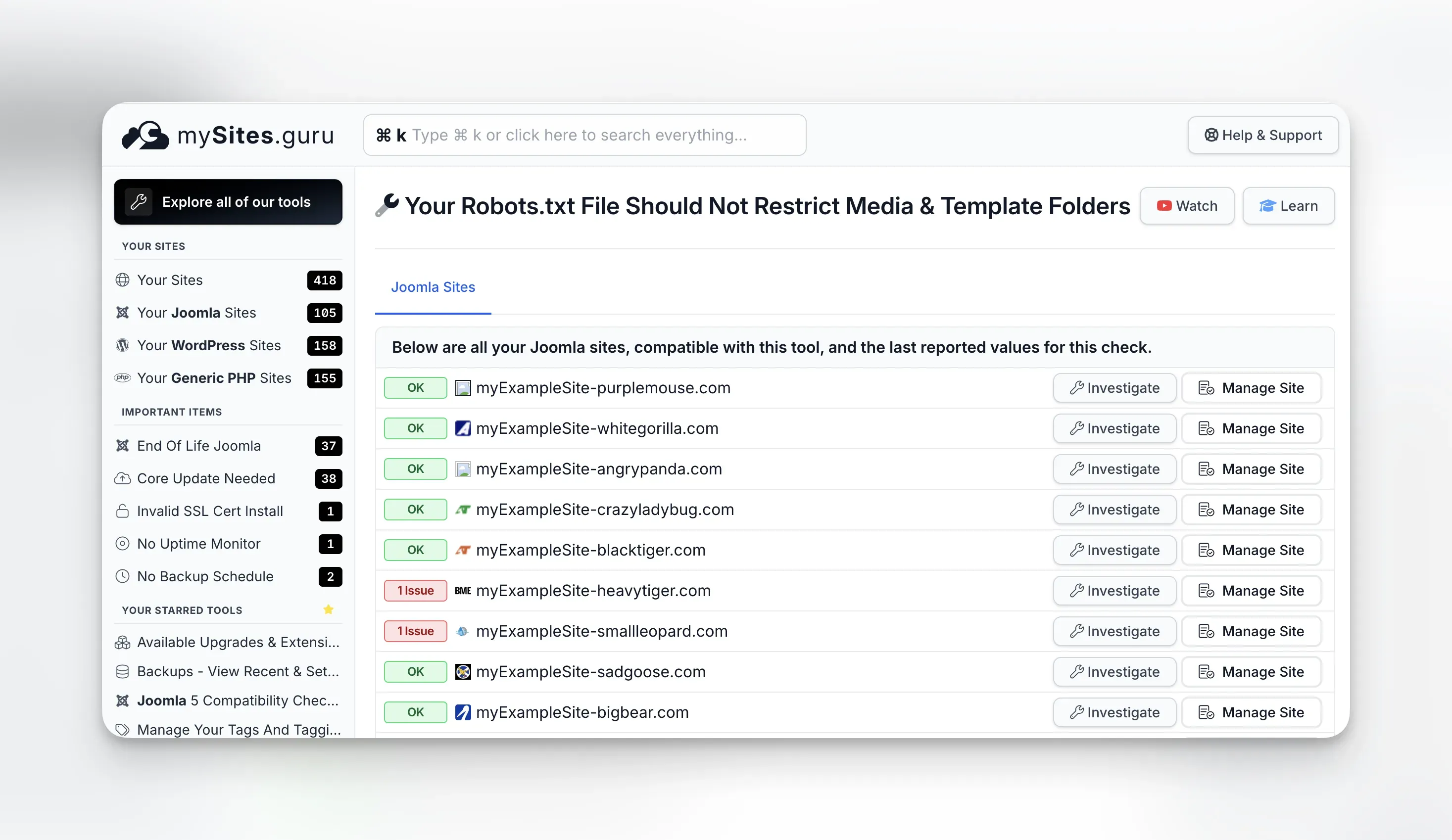Image resolution: width=1452 pixels, height=840 pixels.
Task: Click the PHP icon beside Your Generic PHP Sites
Action: (x=123, y=378)
